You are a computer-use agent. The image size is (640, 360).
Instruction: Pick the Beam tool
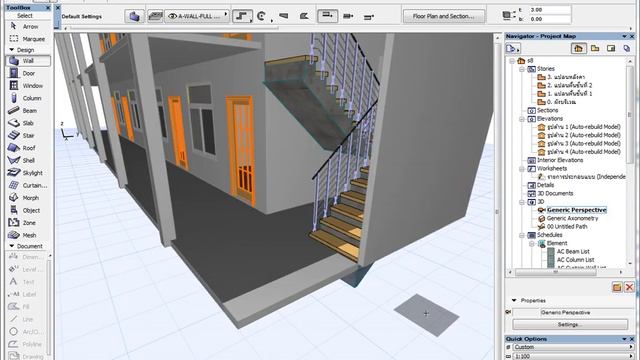coord(28,111)
